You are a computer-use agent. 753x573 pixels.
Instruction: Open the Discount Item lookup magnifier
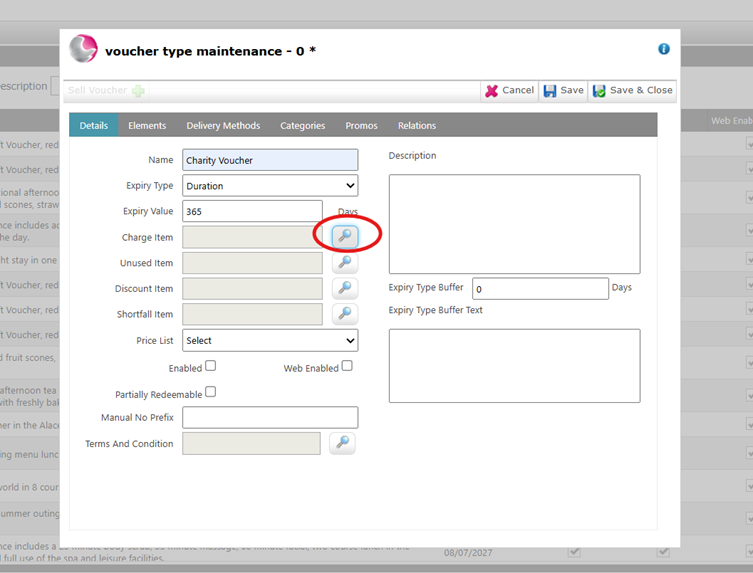pyautogui.click(x=345, y=288)
